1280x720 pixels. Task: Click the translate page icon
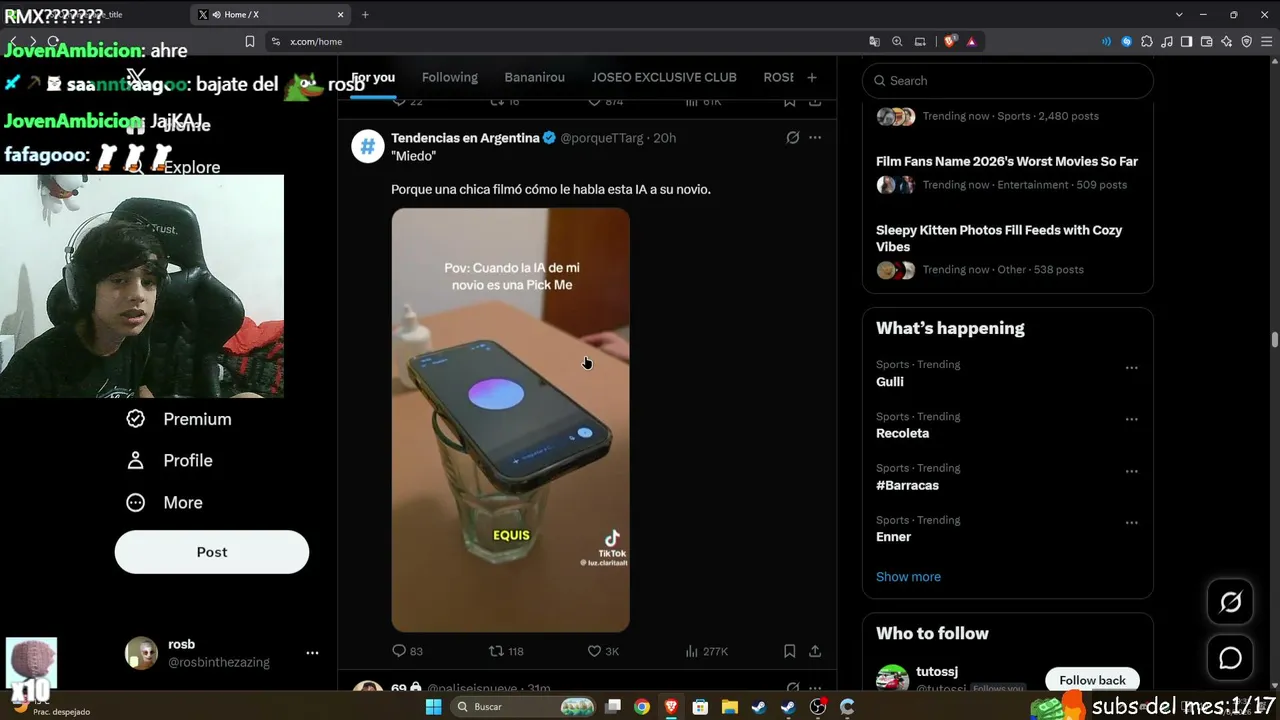875,41
